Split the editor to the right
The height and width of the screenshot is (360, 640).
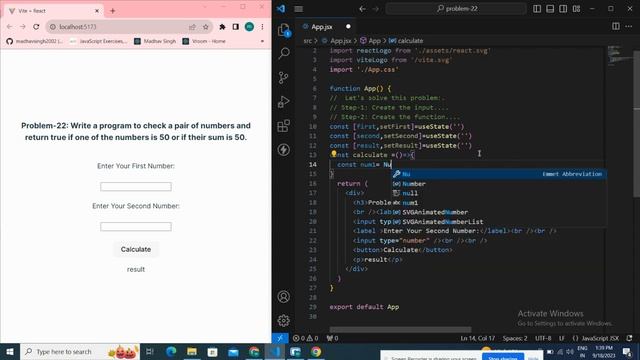[616, 27]
